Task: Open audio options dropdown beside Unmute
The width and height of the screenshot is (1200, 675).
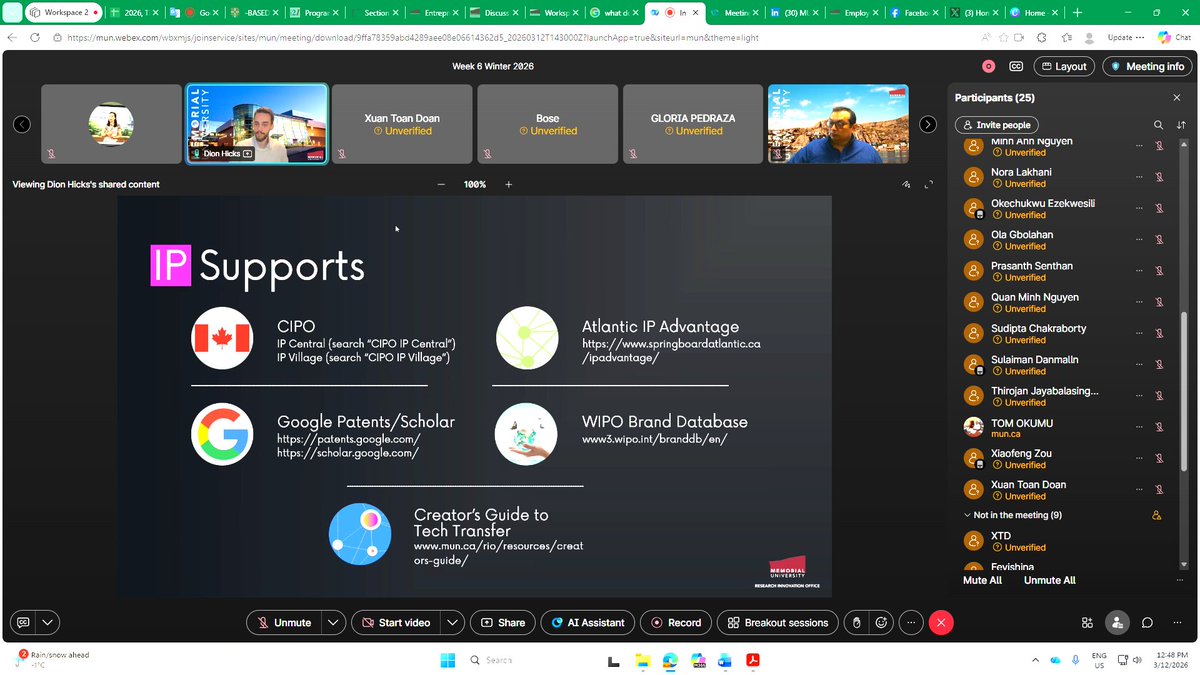Action: 335,622
